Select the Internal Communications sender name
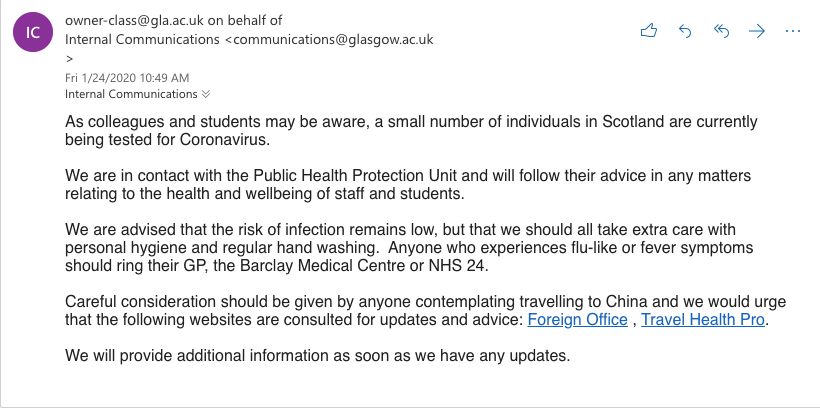820x408 pixels. pyautogui.click(x=142, y=39)
